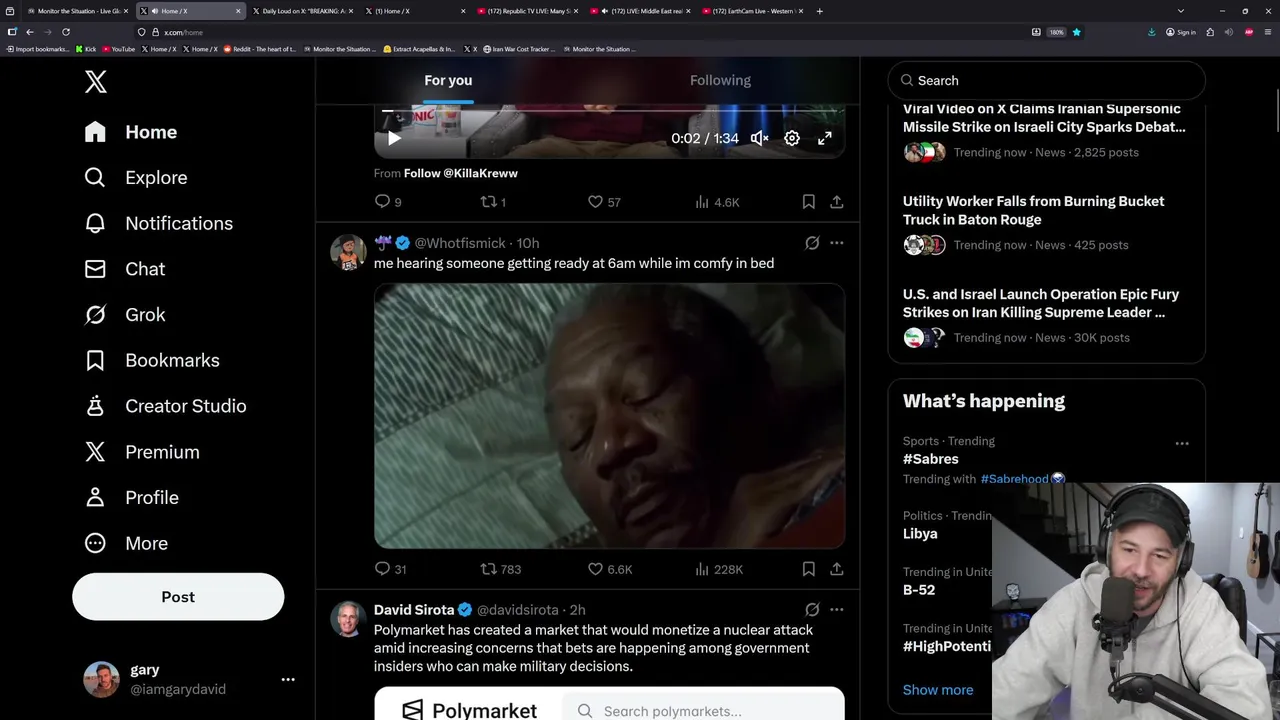Screen dimensions: 1280x720
Task: View analytics of 228K views post
Action: [x=719, y=569]
